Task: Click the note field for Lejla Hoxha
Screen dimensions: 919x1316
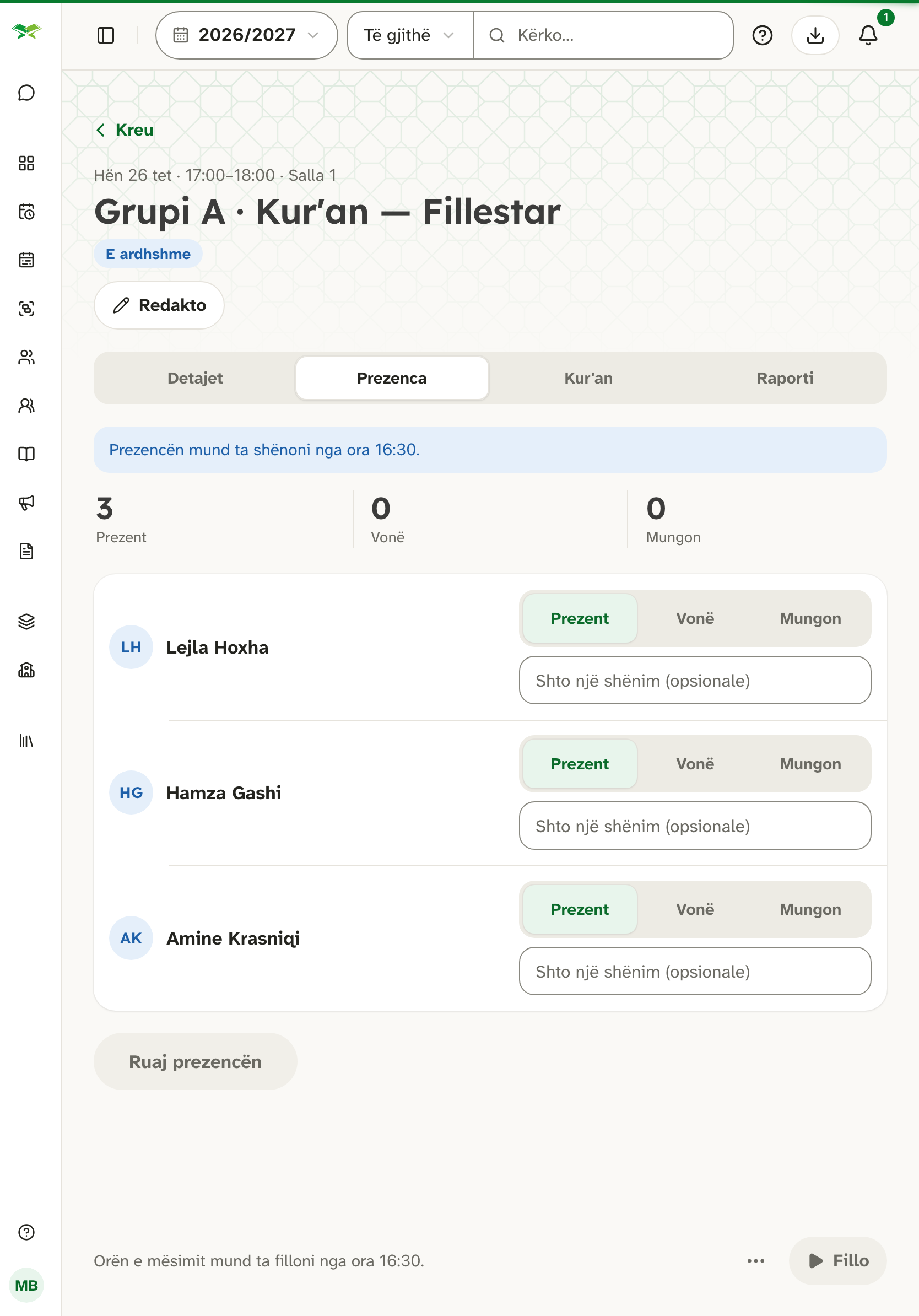Action: pyautogui.click(x=694, y=681)
